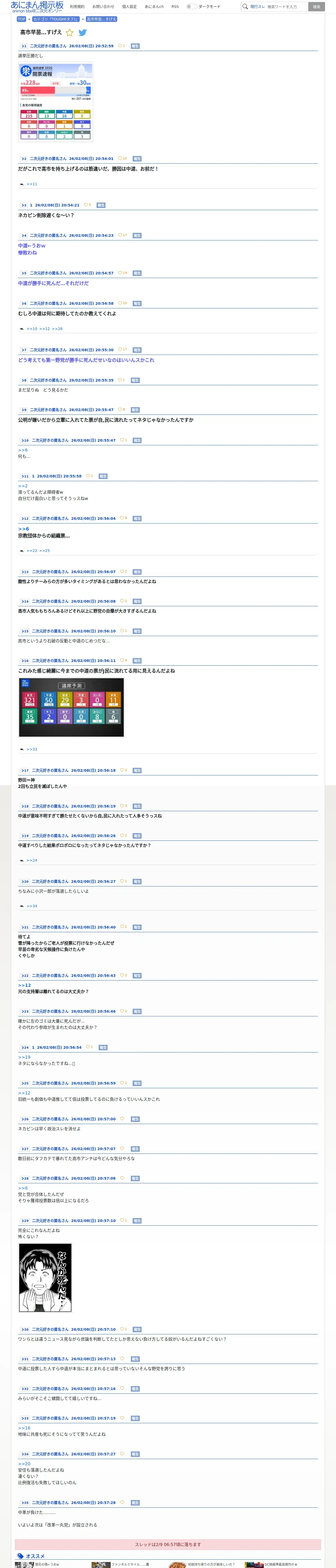The height and width of the screenshot is (1568, 336).
Task: Click the 検索 search button
Action: coord(316,7)
